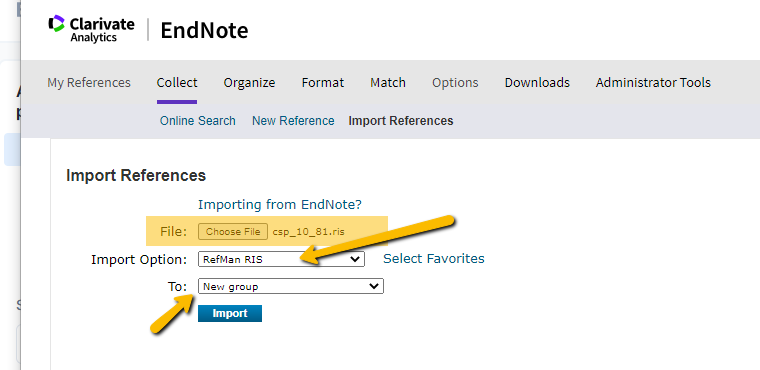760x370 pixels.
Task: Click the Import References heading
Action: coord(136,176)
